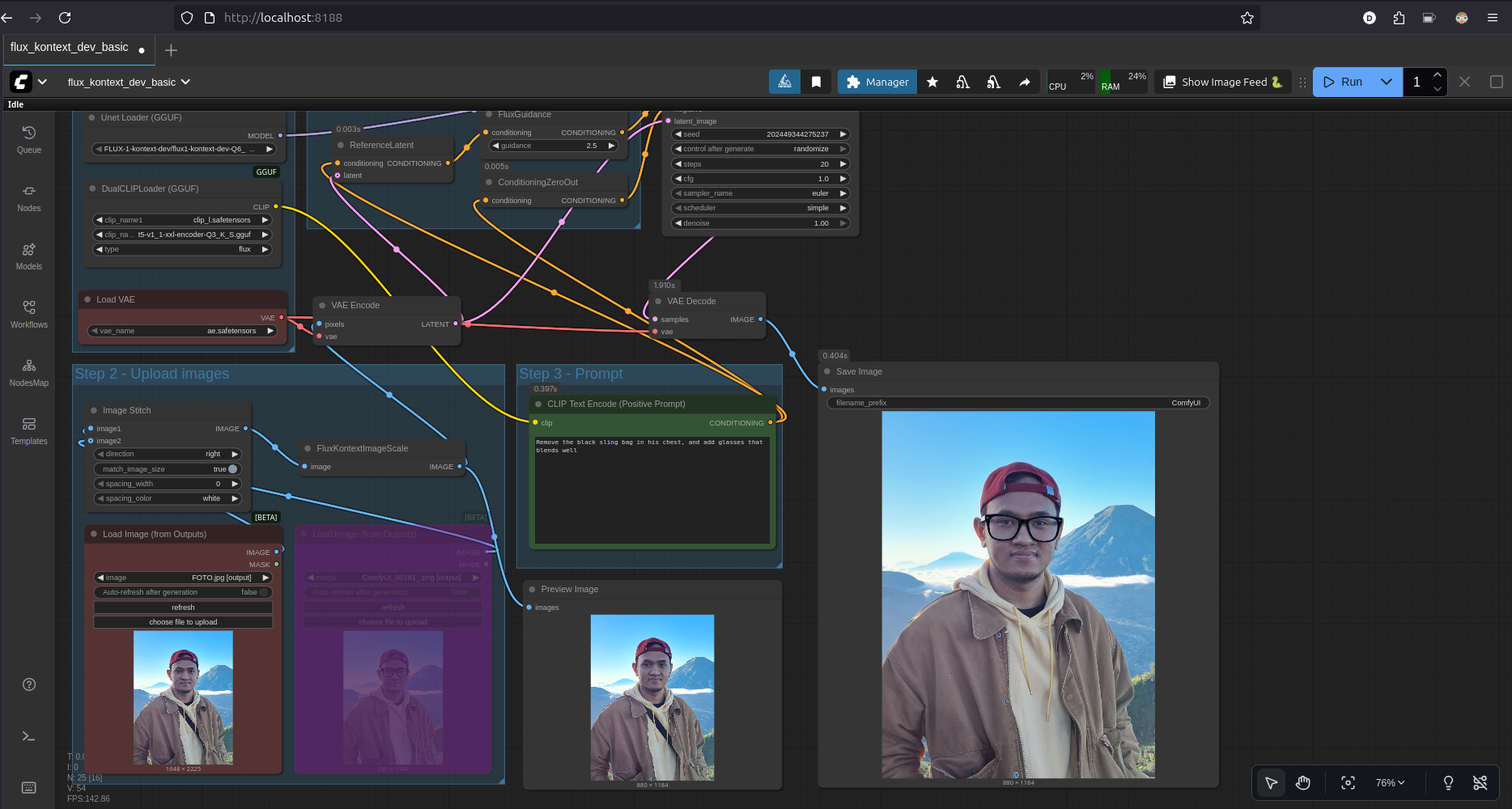
Task: Open the Workflows sidebar tab
Action: click(x=29, y=314)
